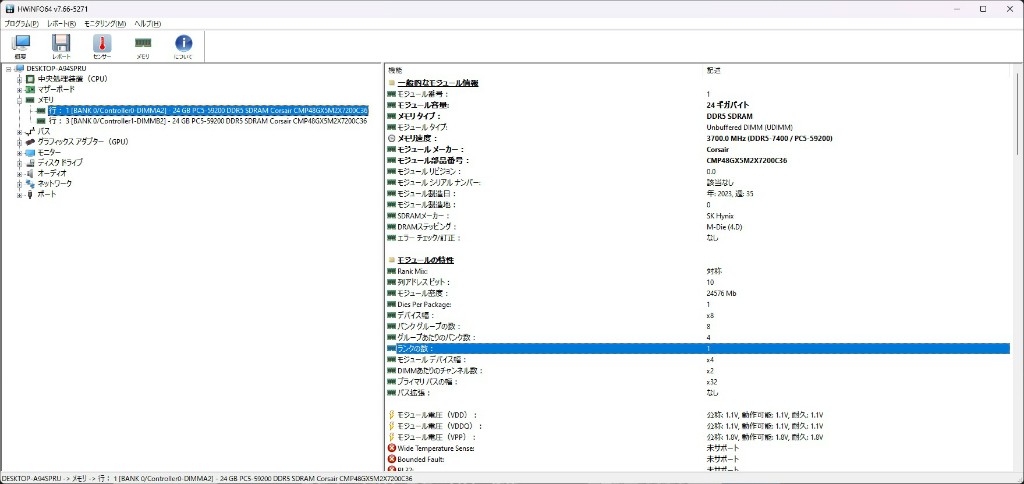Open the About (について) info icon
The width and height of the screenshot is (1024, 484).
click(x=184, y=44)
